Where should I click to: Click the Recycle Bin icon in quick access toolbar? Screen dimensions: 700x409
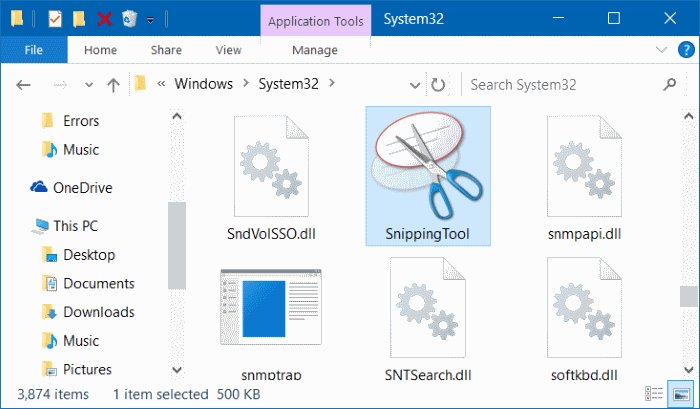(129, 19)
